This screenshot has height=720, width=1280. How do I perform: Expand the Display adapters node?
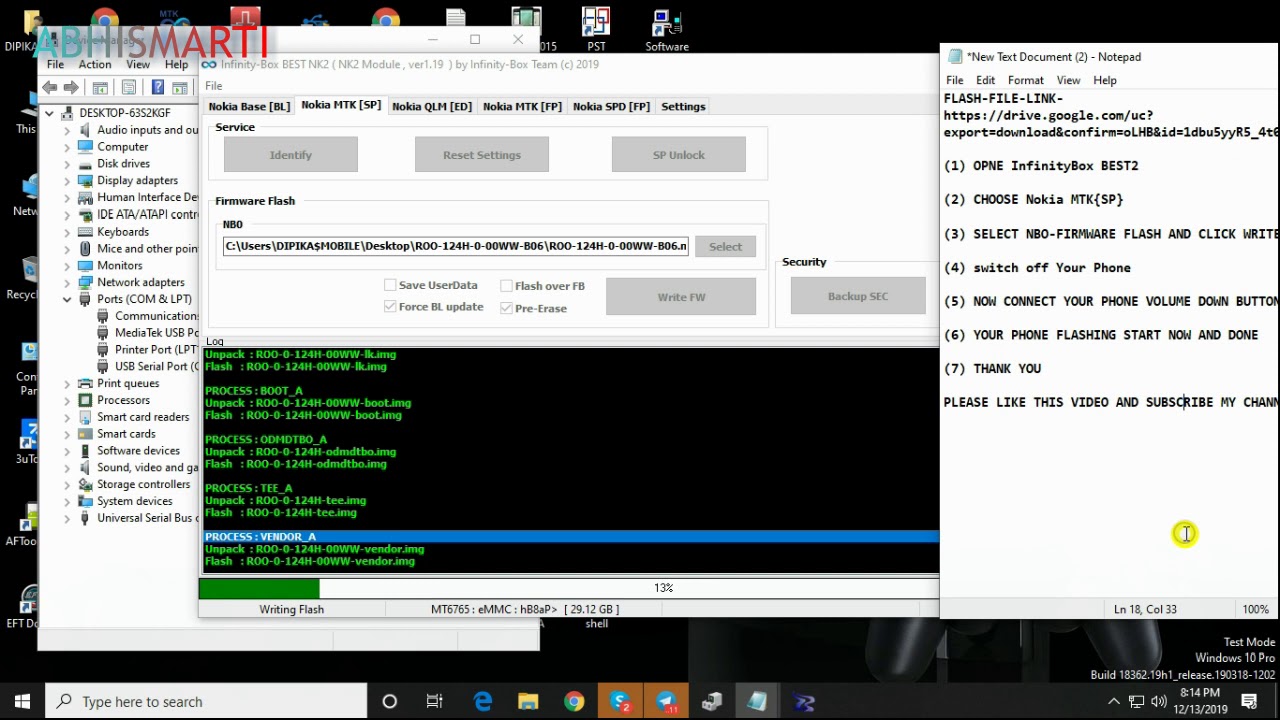pos(67,181)
